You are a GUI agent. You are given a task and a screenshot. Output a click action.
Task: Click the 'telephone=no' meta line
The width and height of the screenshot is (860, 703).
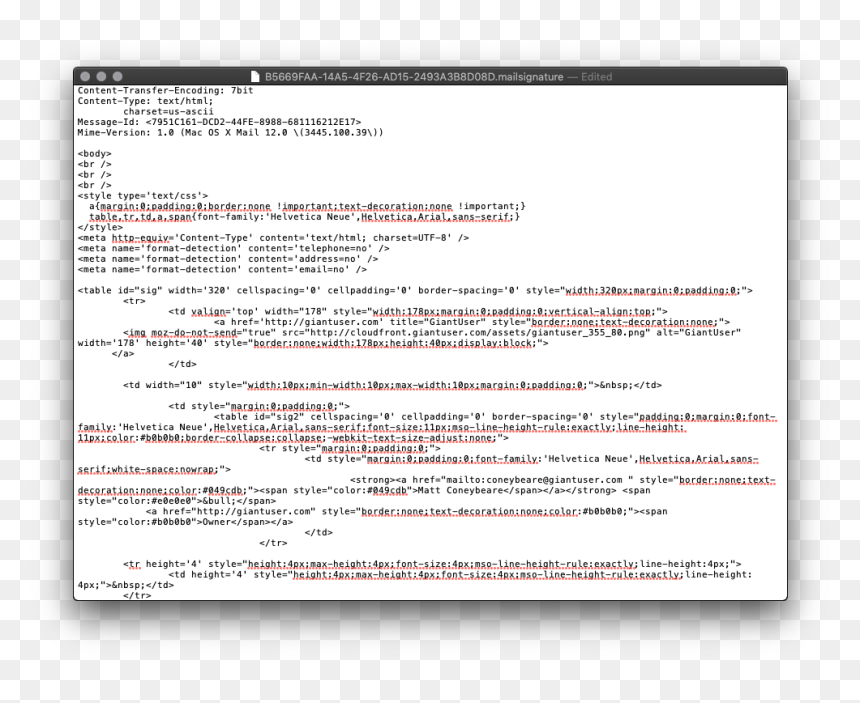[234, 248]
